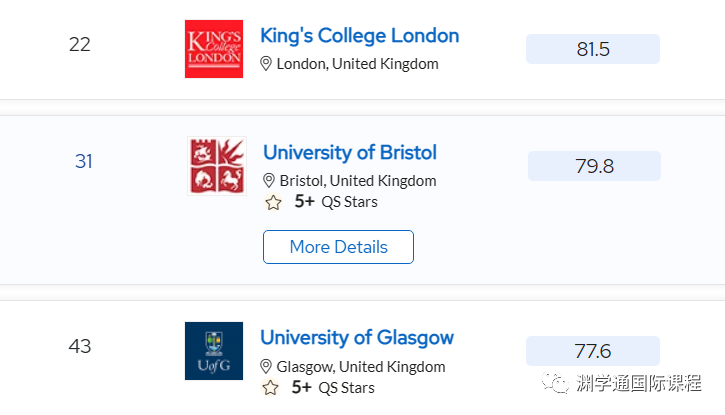Viewport: 725px width, 415px height.
Task: Click the More Details button
Action: pyautogui.click(x=338, y=247)
